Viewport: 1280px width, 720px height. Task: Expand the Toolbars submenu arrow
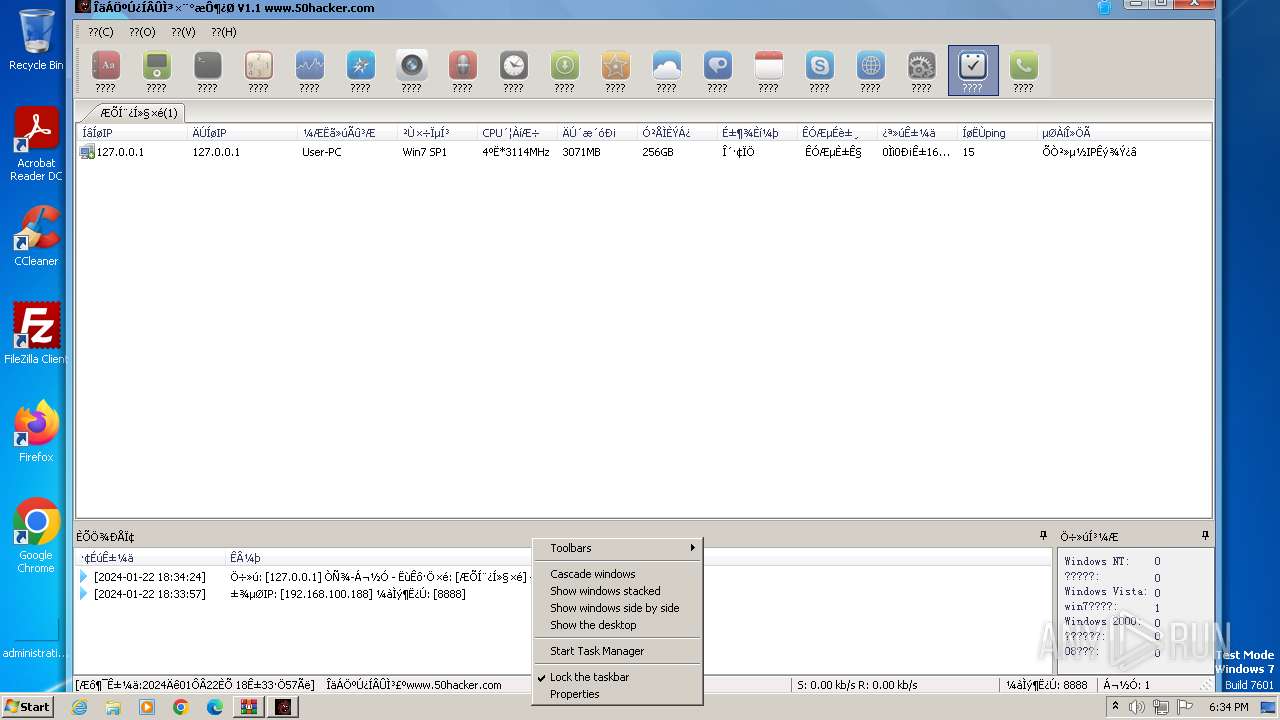(692, 548)
